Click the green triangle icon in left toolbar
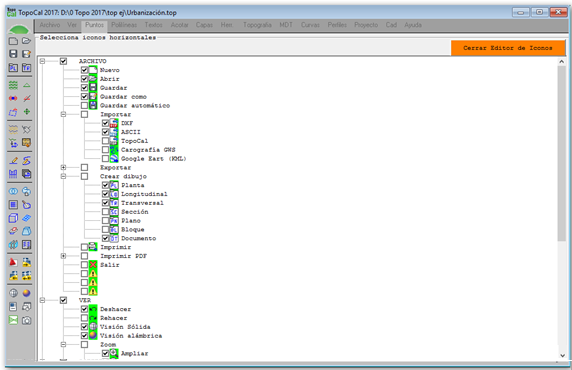 click(x=27, y=85)
